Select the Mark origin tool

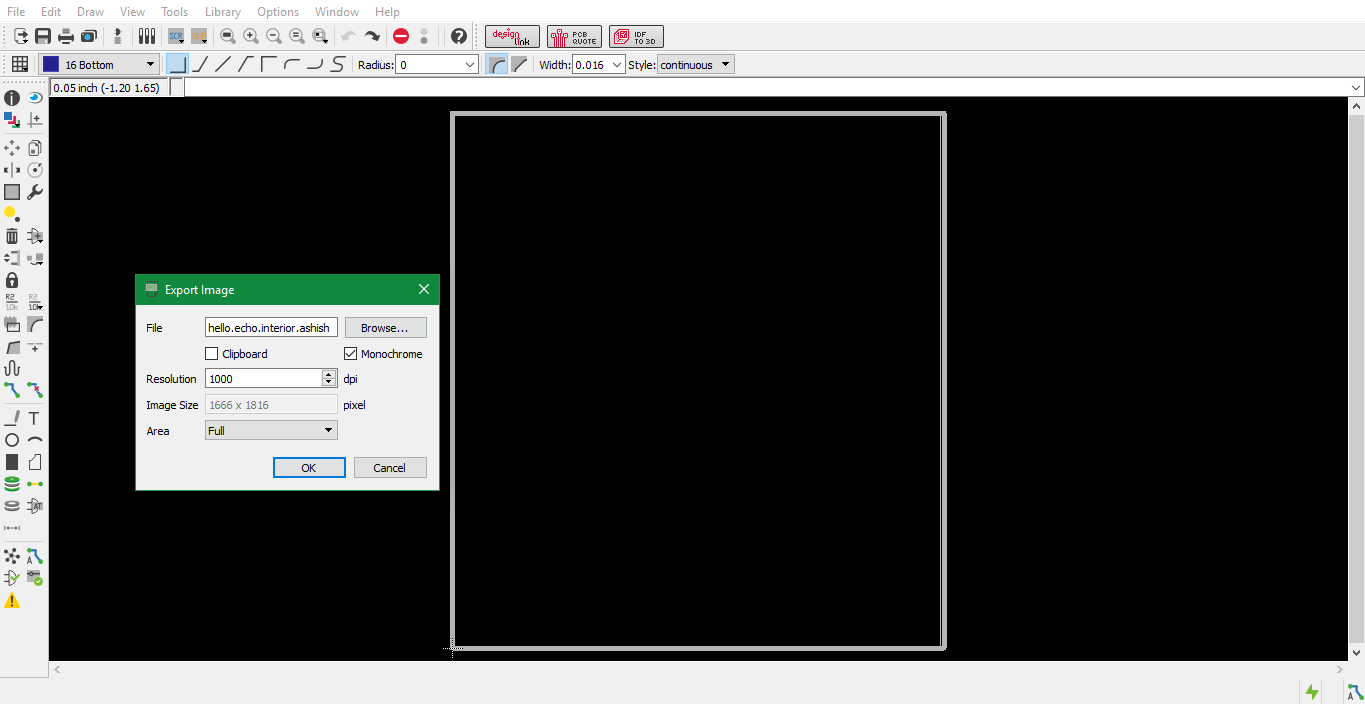(x=35, y=120)
